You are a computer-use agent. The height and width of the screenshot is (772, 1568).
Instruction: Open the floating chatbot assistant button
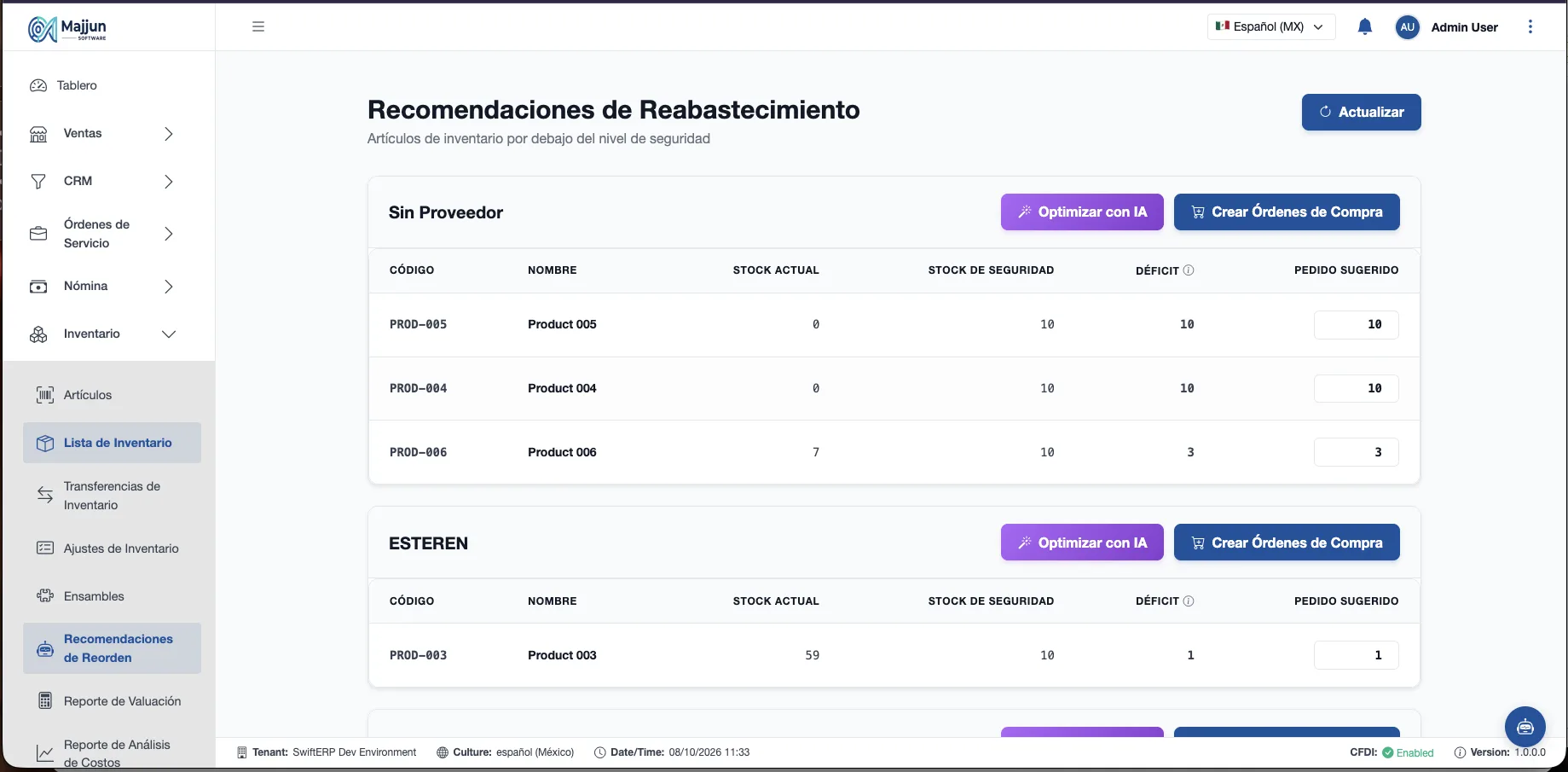1525,727
